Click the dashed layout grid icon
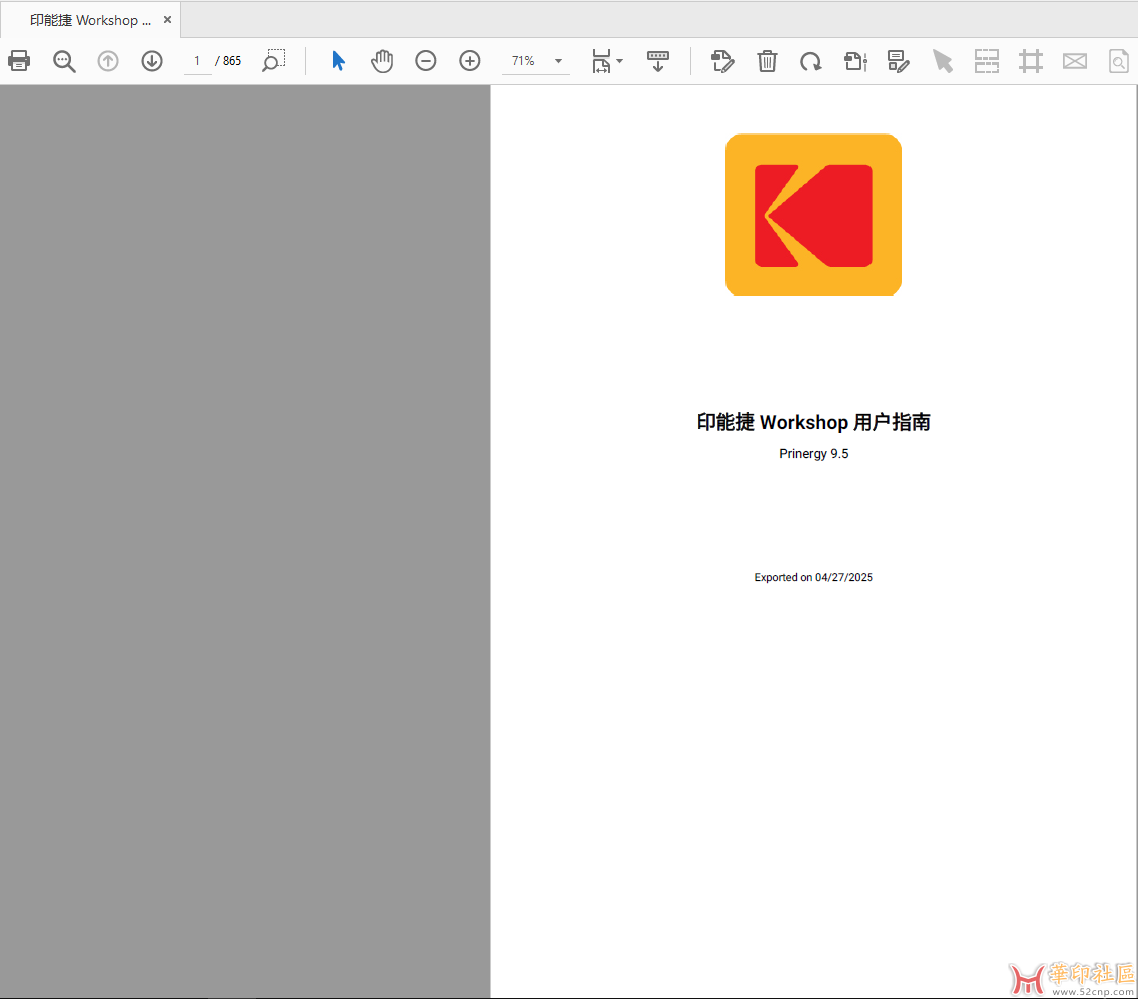Screen dimensions: 1138x999 pos(987,61)
